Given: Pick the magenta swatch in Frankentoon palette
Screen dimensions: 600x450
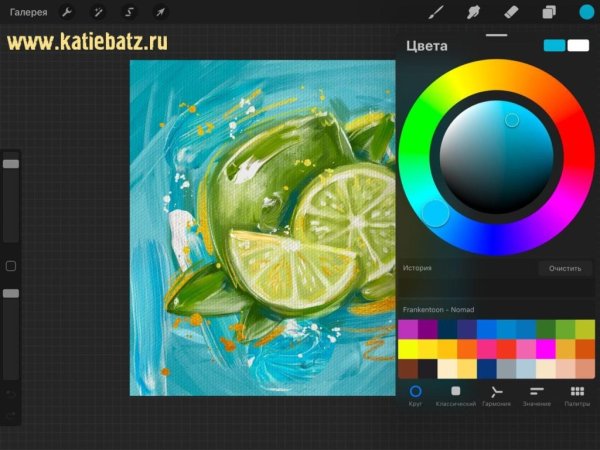Looking at the screenshot, I should (x=426, y=329).
